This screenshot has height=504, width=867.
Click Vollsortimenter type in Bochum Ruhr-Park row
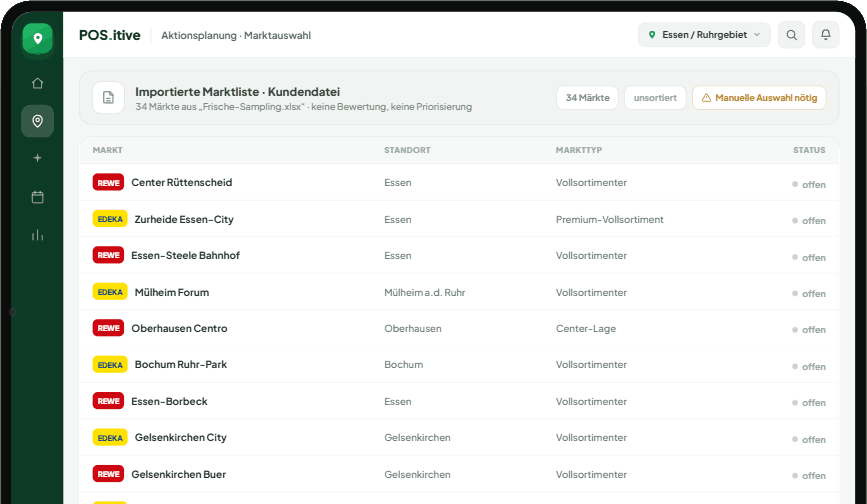(x=591, y=365)
